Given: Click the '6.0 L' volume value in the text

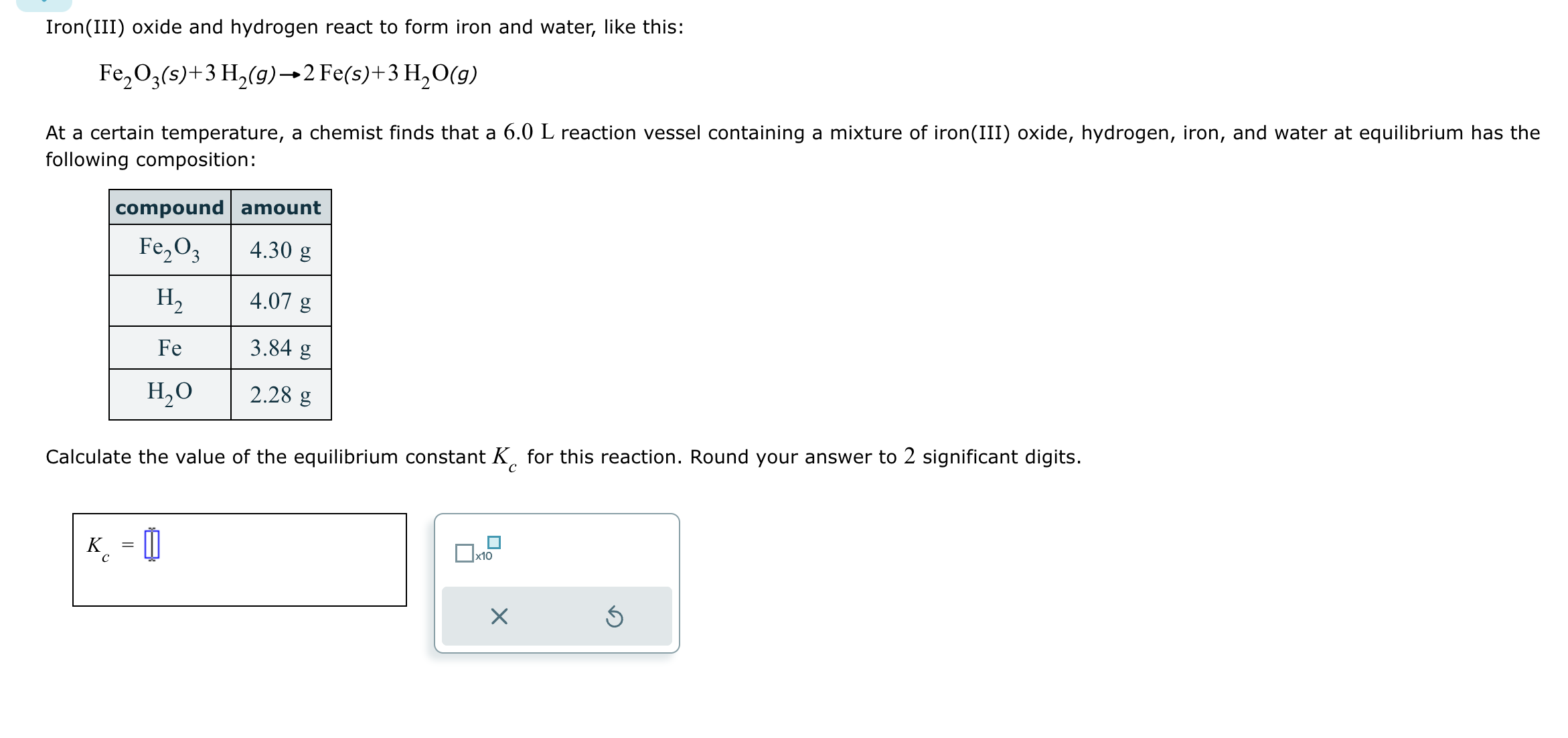Looking at the screenshot, I should tap(528, 133).
